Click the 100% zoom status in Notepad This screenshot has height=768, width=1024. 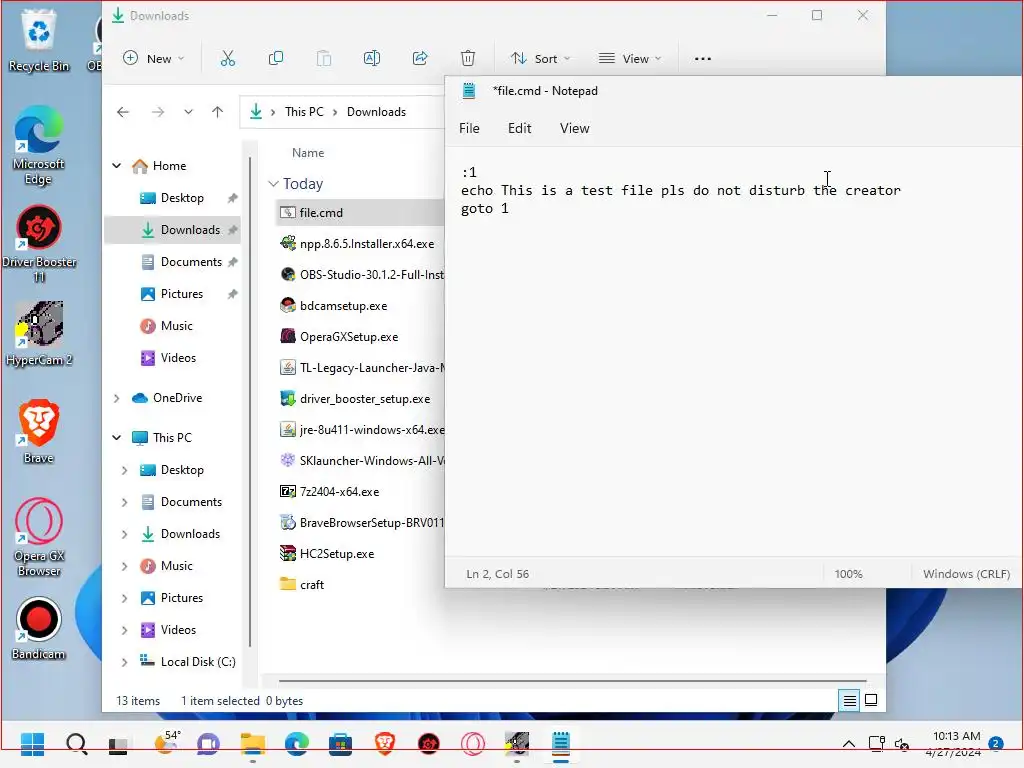tap(848, 574)
